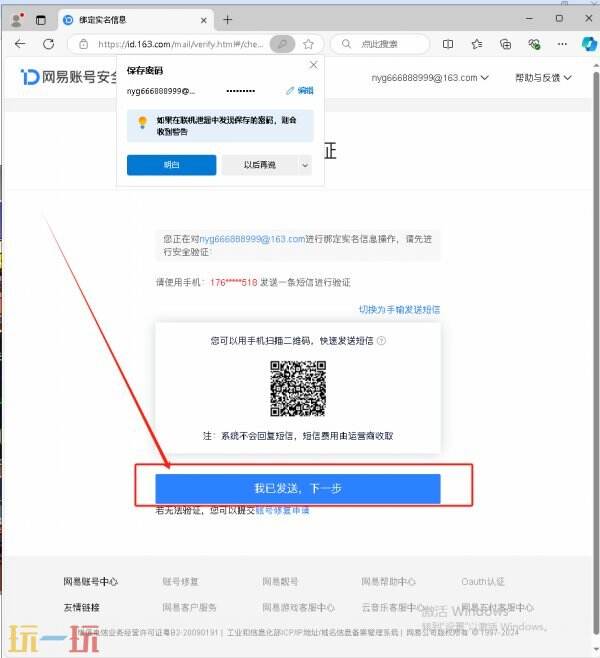Add page to favorites star icon
Viewport: 600px width, 658px height.
[x=308, y=44]
